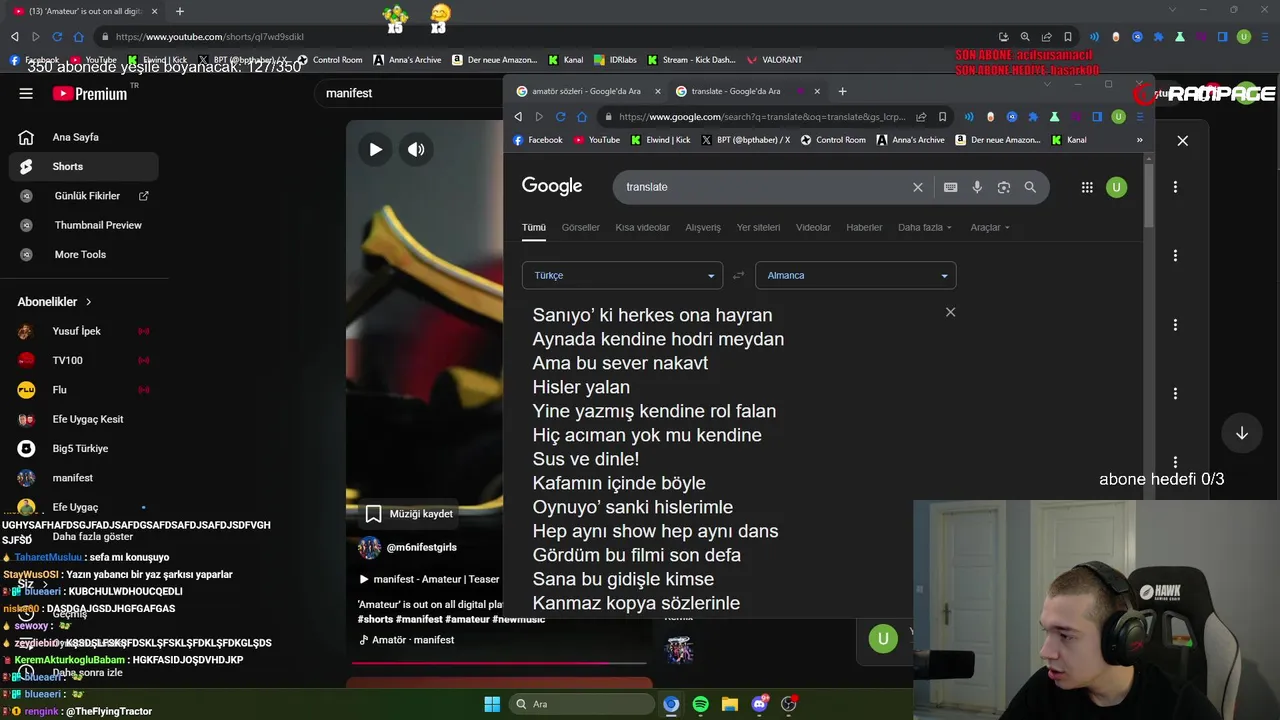Open manifest channel in subscriptions
Viewport: 1280px width, 720px height.
coord(83,478)
